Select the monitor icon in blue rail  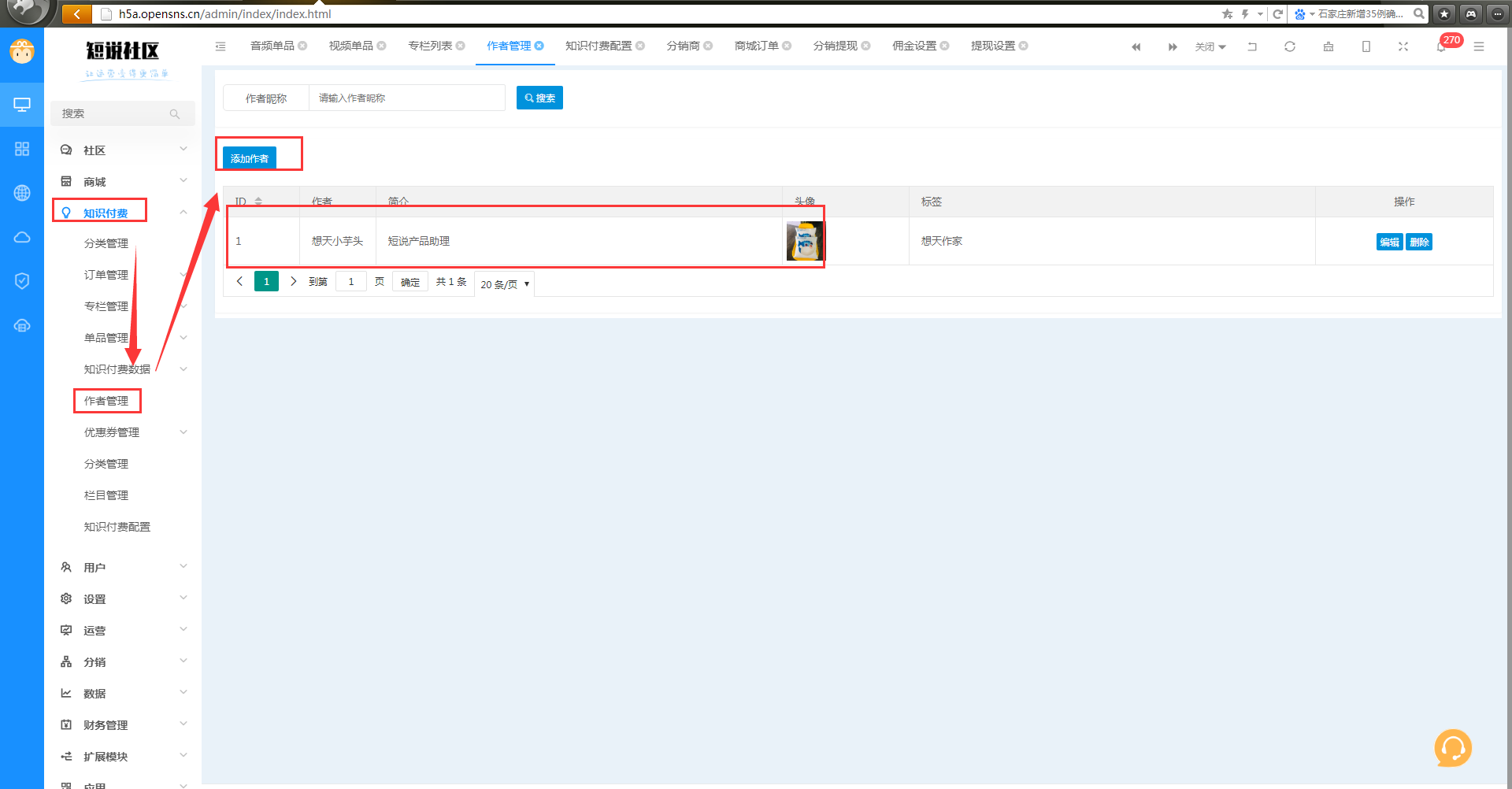pyautogui.click(x=22, y=105)
